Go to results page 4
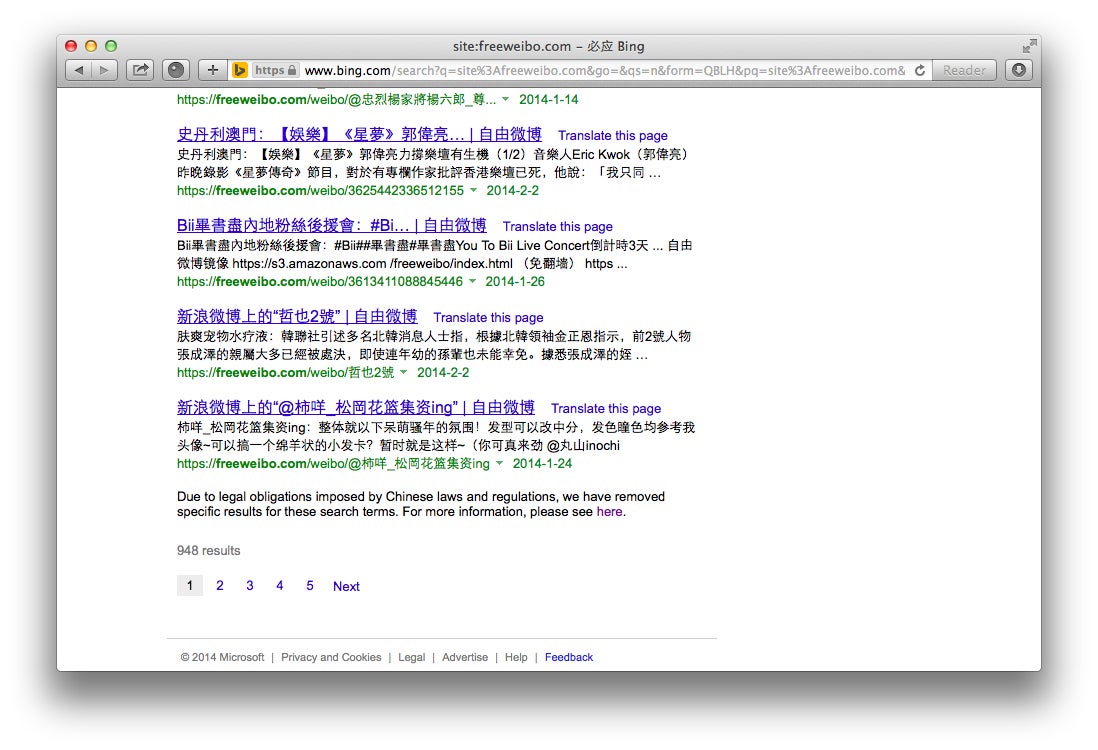 (279, 585)
